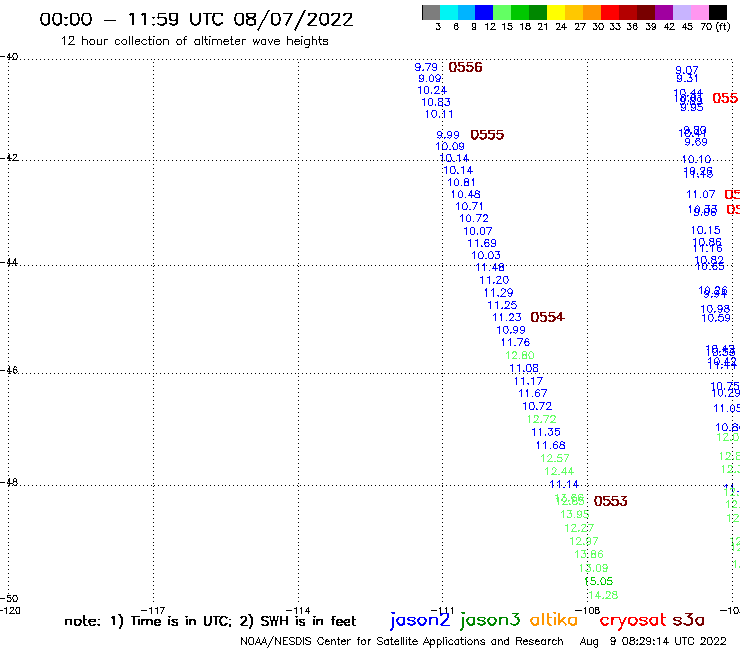Click the -114 longitude axis label
Viewport: 740px width, 650px height.
coord(298,610)
